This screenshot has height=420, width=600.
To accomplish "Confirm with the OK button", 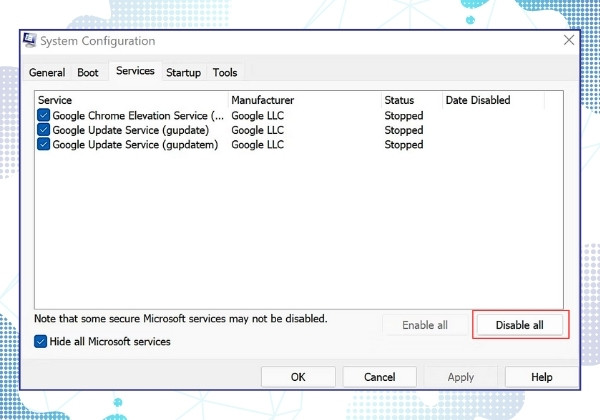I will click(x=298, y=377).
